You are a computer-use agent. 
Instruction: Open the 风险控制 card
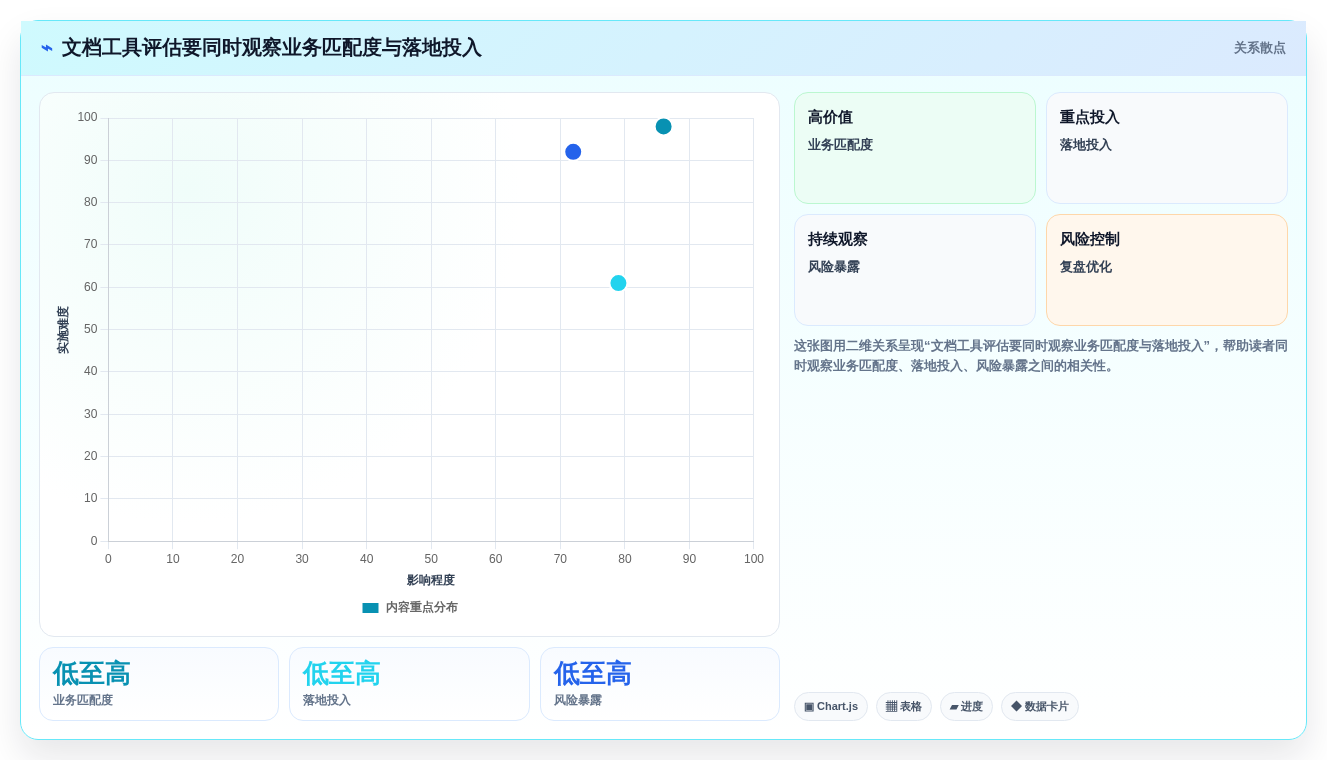[1166, 270]
